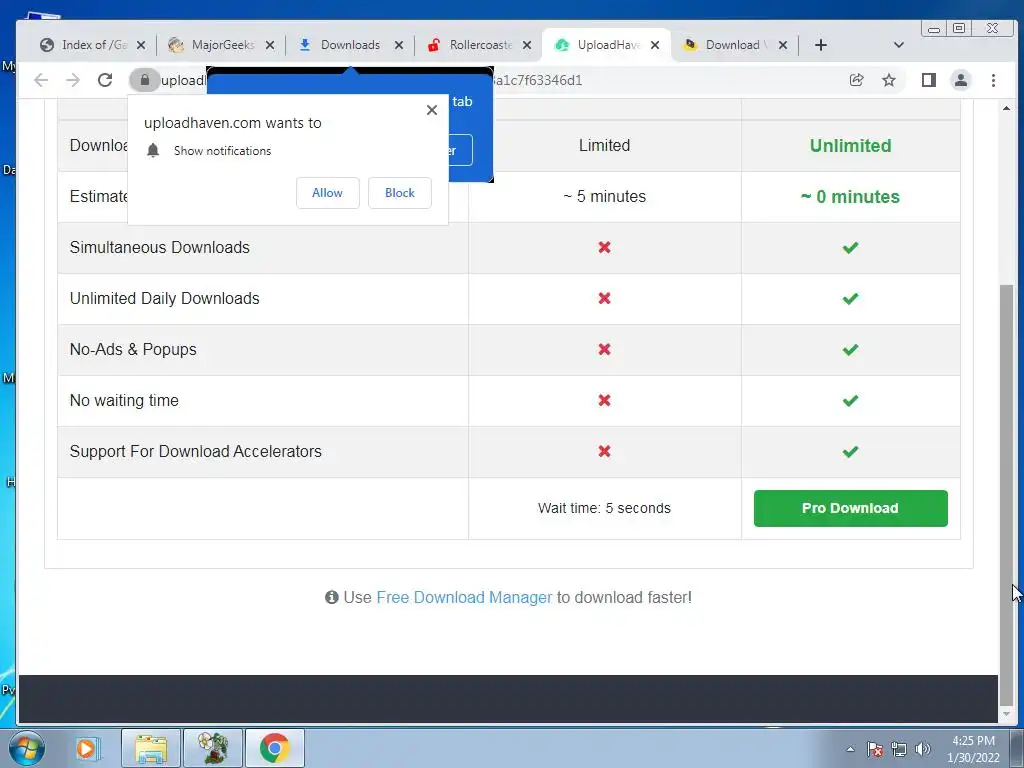Select the Simultaneous Downloads label
1024x768 pixels.
(x=159, y=248)
